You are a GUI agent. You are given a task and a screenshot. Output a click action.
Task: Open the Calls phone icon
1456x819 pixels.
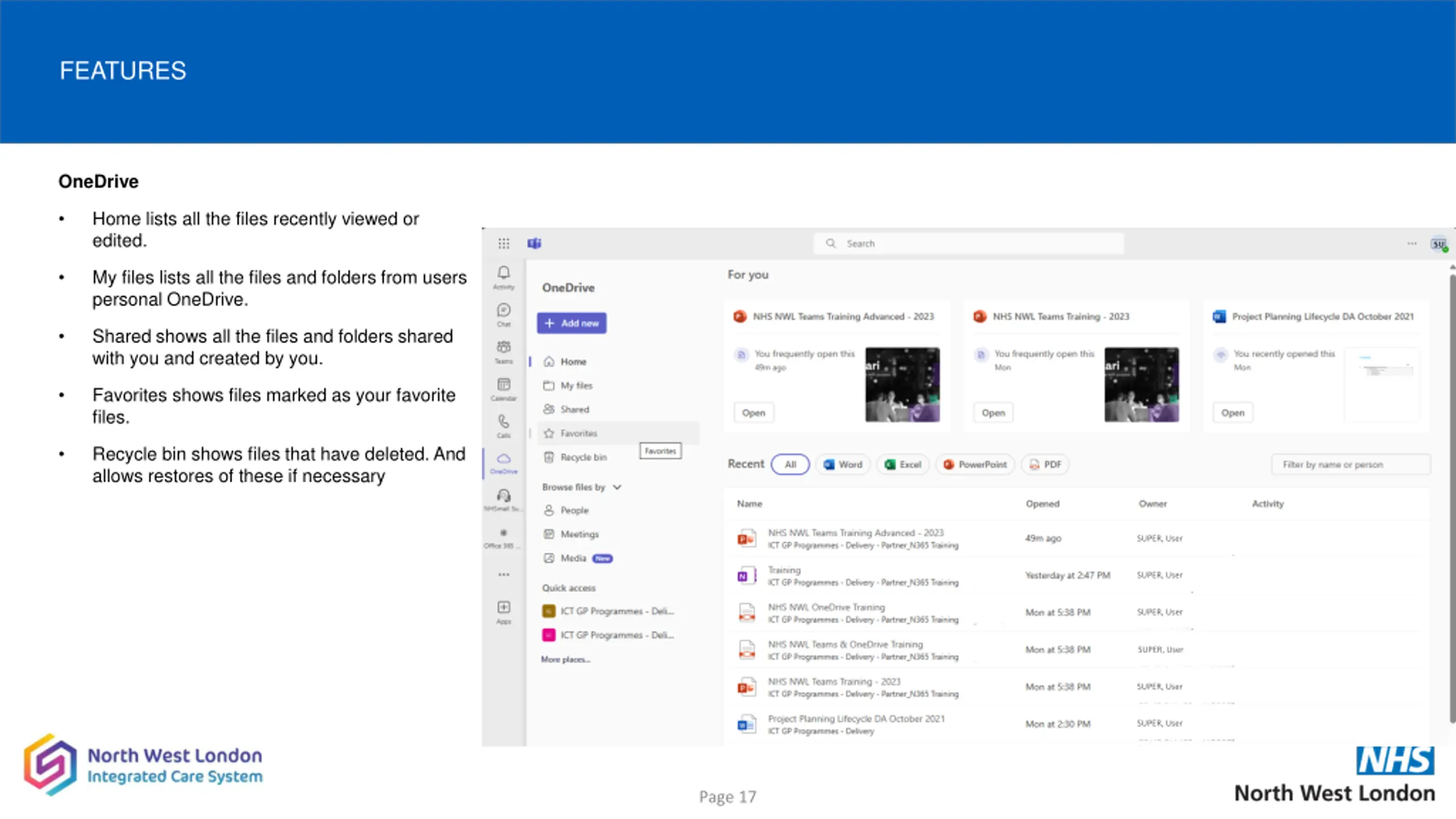(503, 427)
